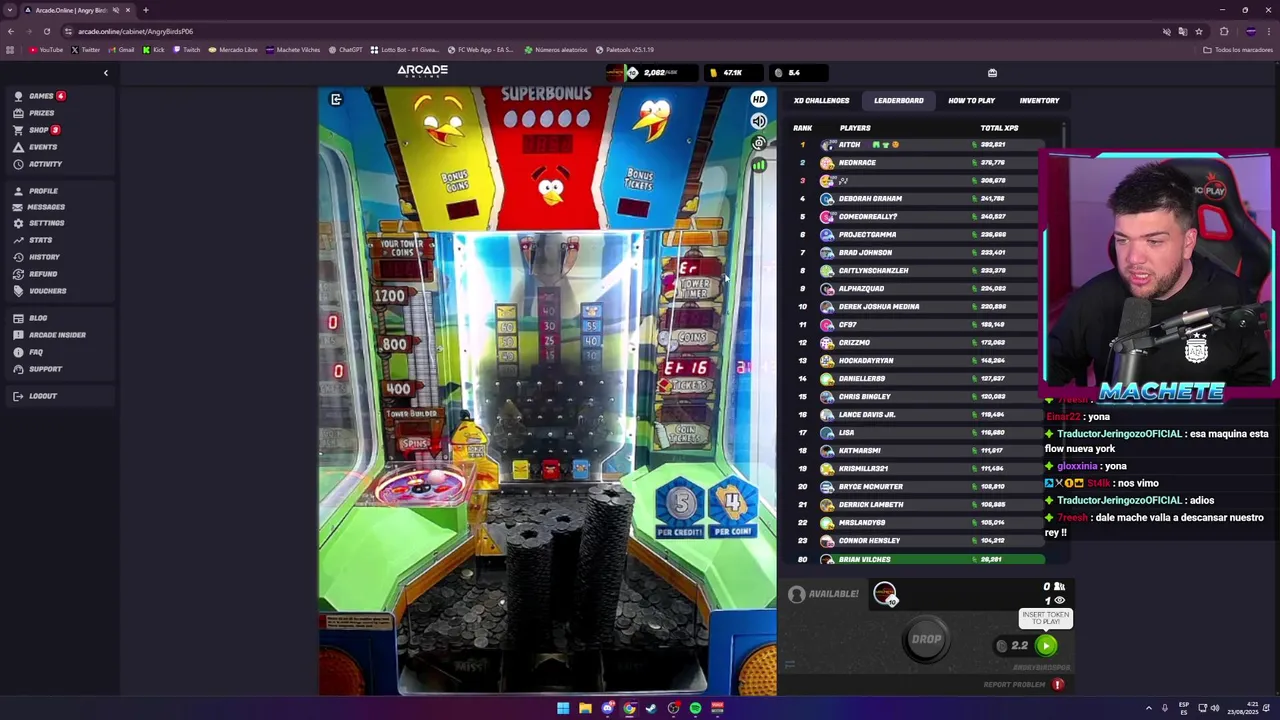Click the Arcade Online logo
The height and width of the screenshot is (720, 1280).
422,71
